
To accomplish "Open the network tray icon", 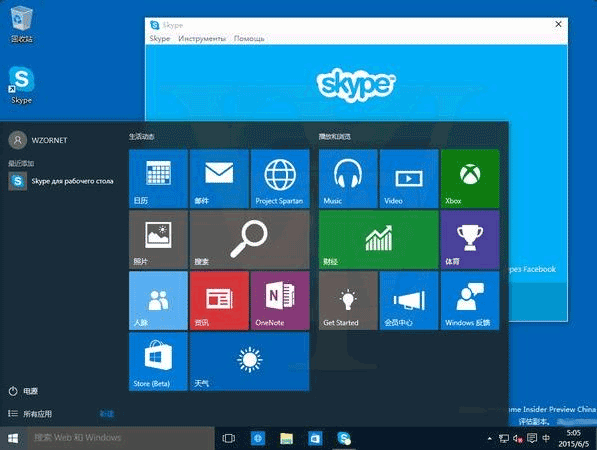I will 504,438.
